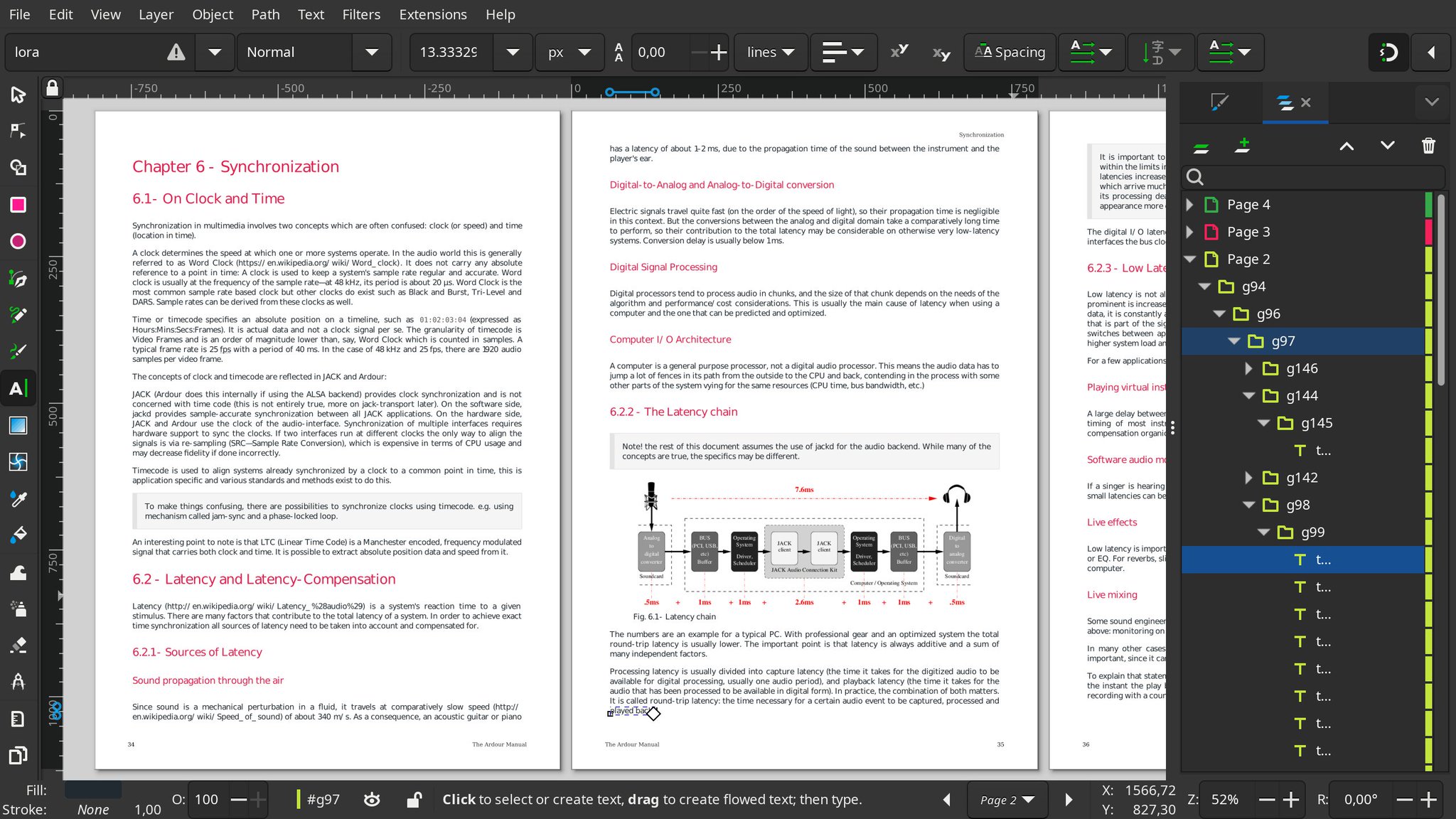
Task: Select the Node editor tool
Action: pyautogui.click(x=18, y=130)
